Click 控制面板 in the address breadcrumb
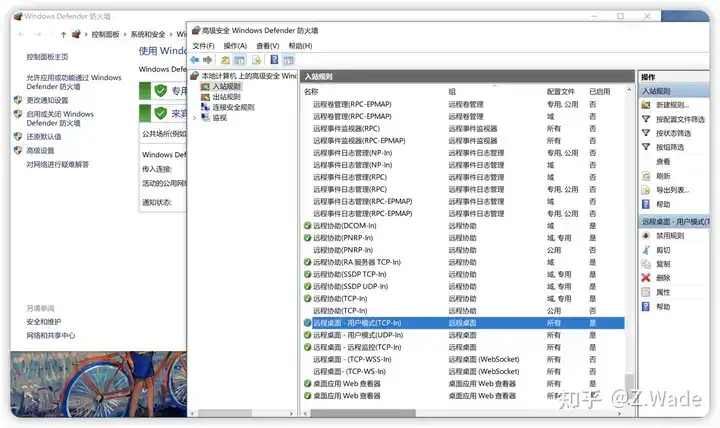Screen dimensions: 720x428 [105, 34]
